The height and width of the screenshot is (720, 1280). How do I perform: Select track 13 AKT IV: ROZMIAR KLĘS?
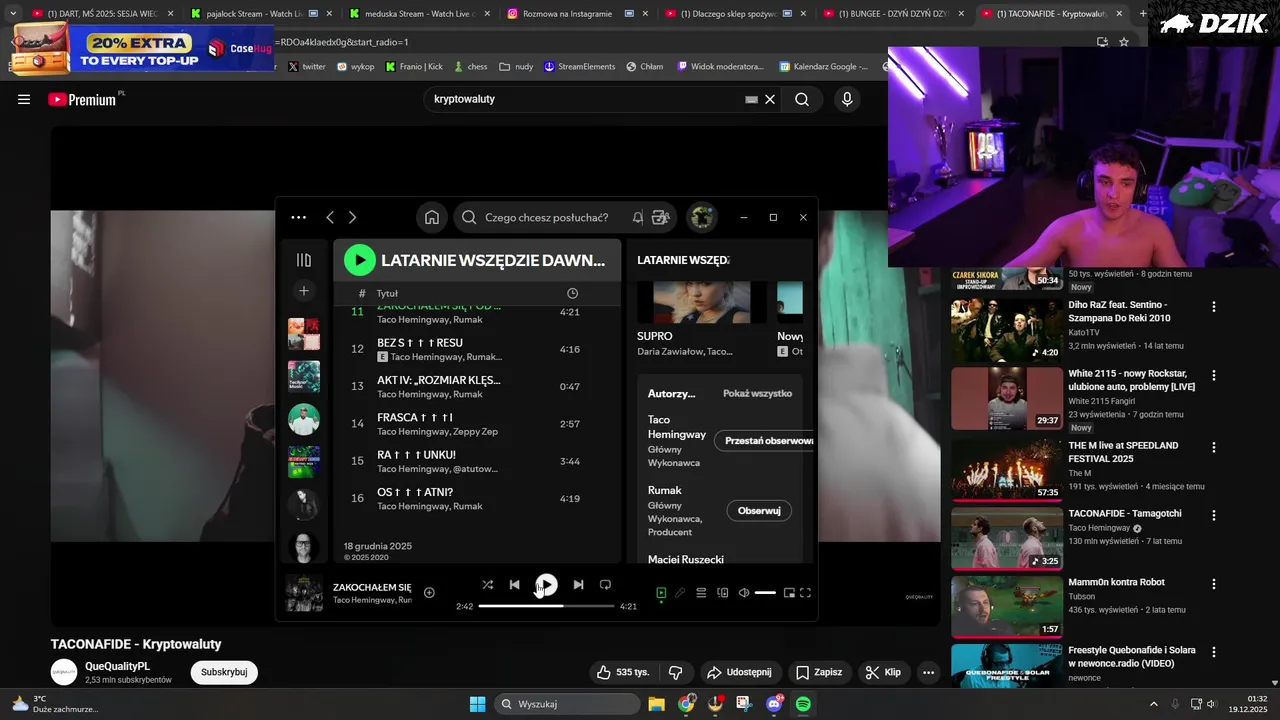pyautogui.click(x=477, y=387)
